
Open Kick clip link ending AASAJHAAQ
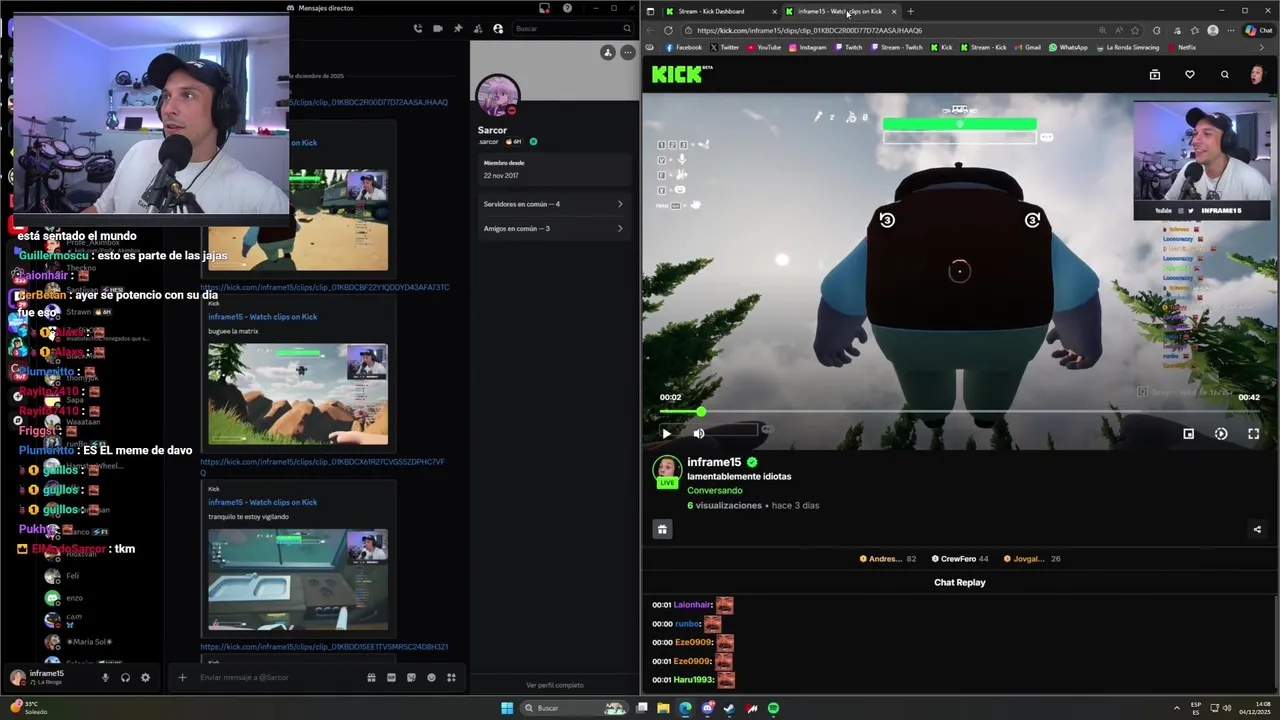pyautogui.click(x=368, y=102)
